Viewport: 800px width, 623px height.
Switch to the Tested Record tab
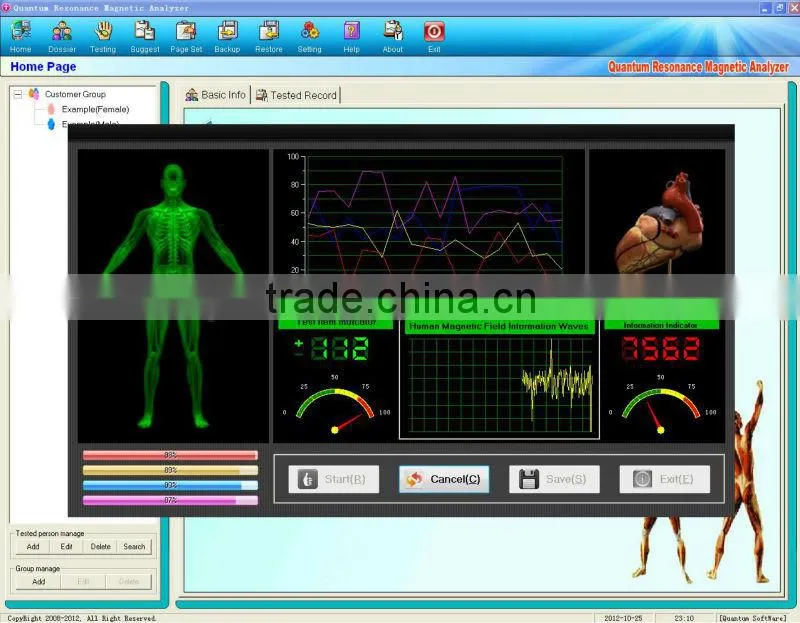[296, 95]
